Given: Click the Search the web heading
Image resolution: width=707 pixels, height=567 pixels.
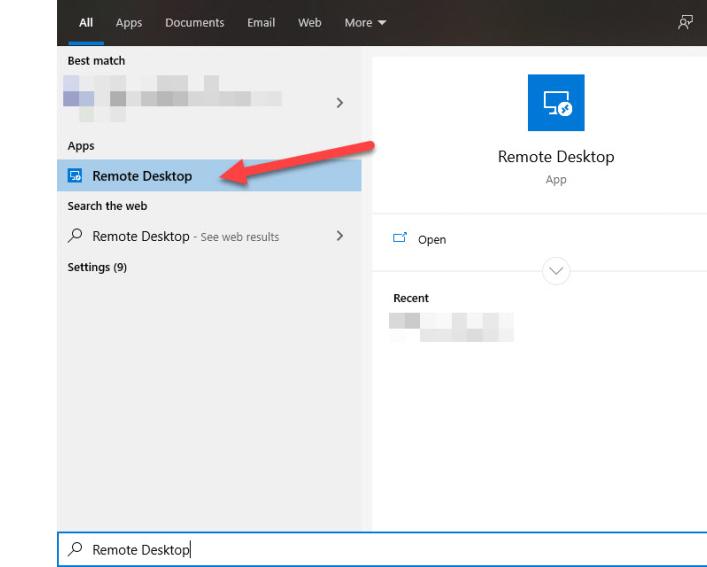Looking at the screenshot, I should coord(107,206).
